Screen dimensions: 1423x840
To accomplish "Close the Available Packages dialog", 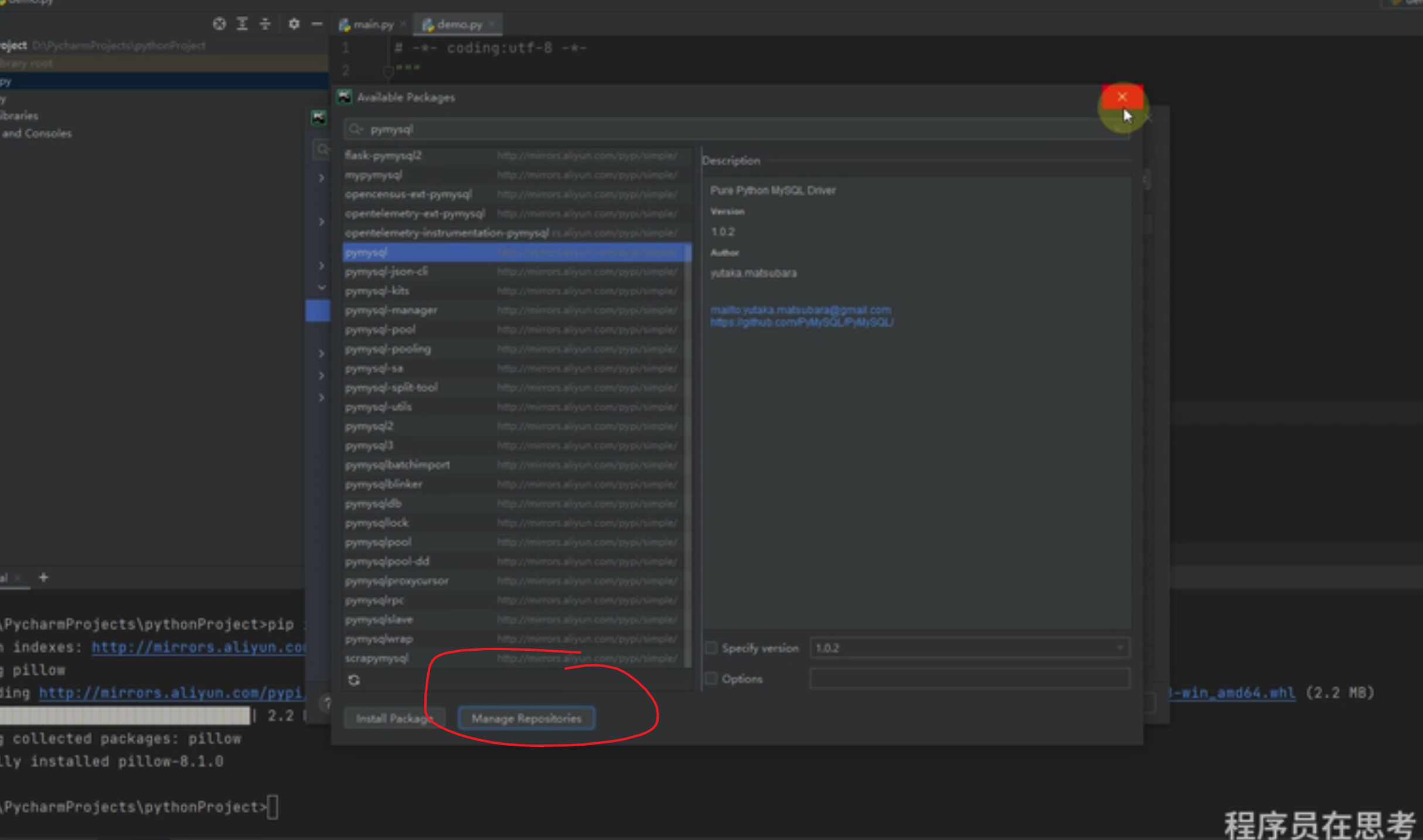I will (1122, 97).
